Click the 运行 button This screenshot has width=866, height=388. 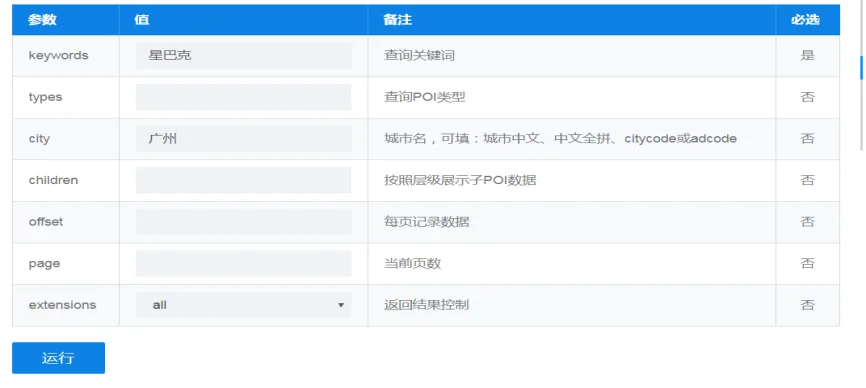(59, 358)
